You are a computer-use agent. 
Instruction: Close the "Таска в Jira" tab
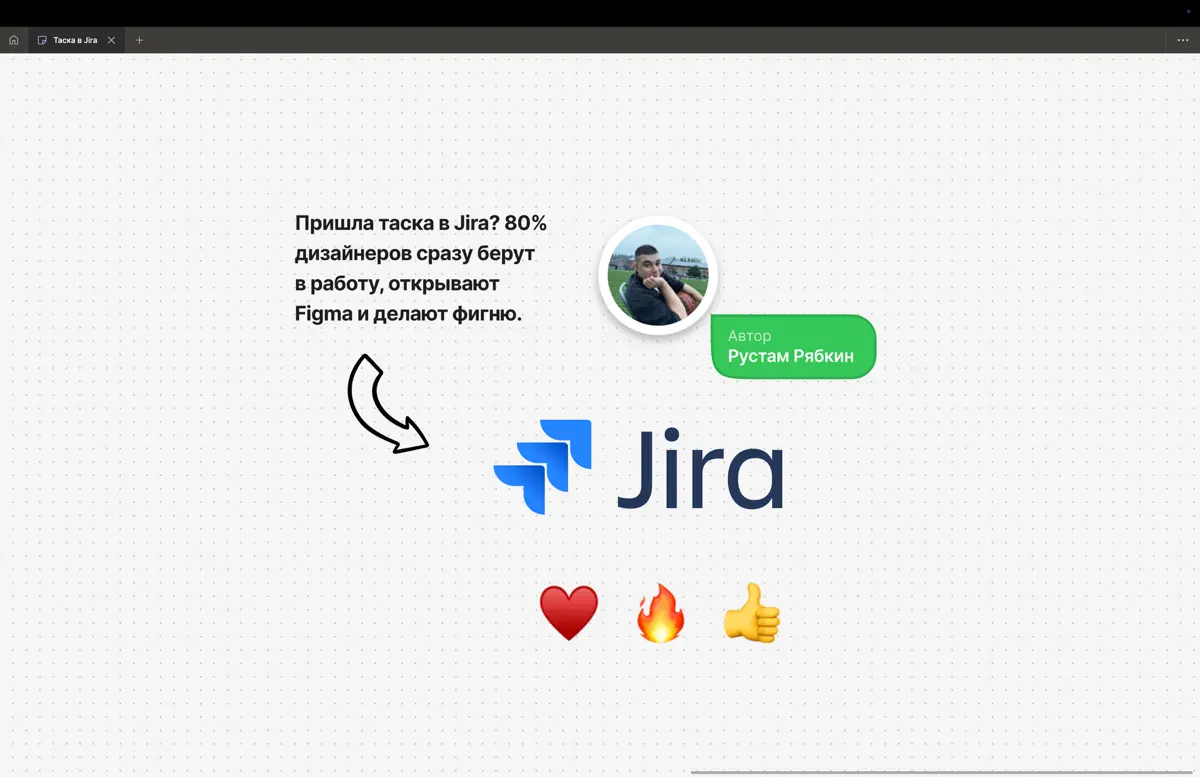click(x=112, y=40)
